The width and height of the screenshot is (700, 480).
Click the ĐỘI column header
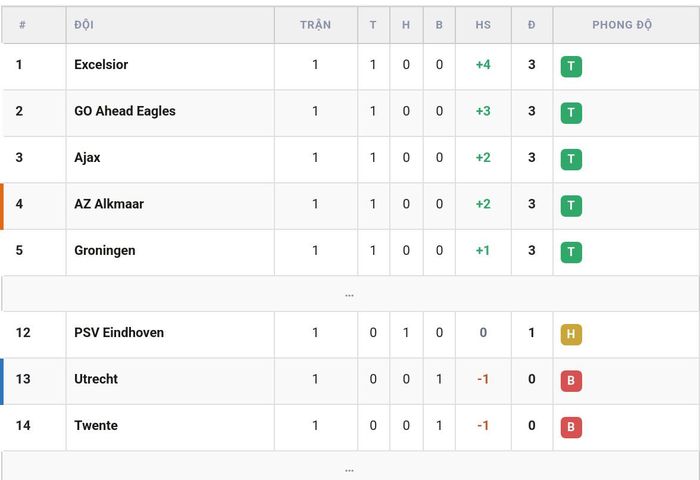pyautogui.click(x=84, y=25)
